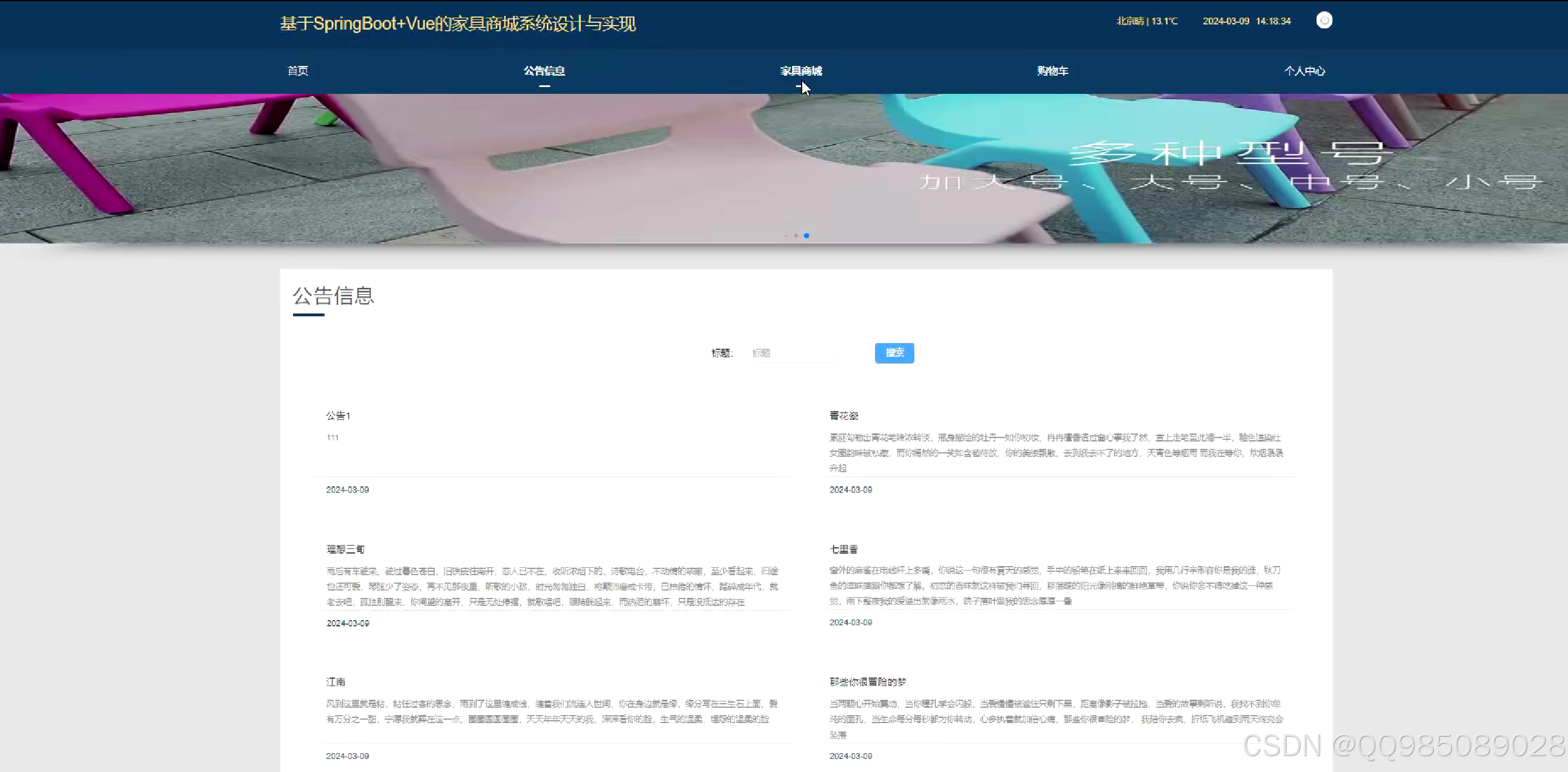
Task: Click the site title to return home
Action: tap(458, 24)
